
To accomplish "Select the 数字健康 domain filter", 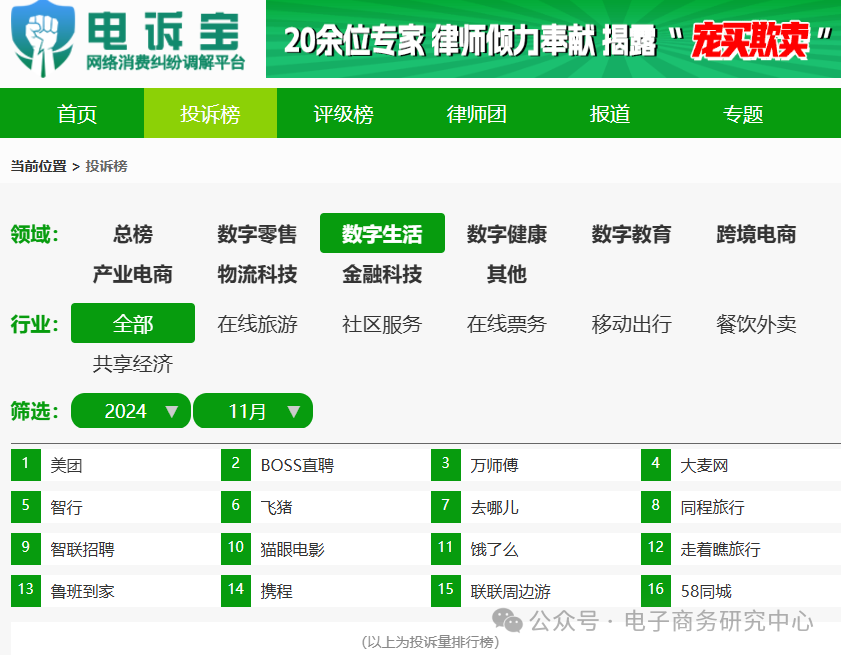I will click(507, 233).
